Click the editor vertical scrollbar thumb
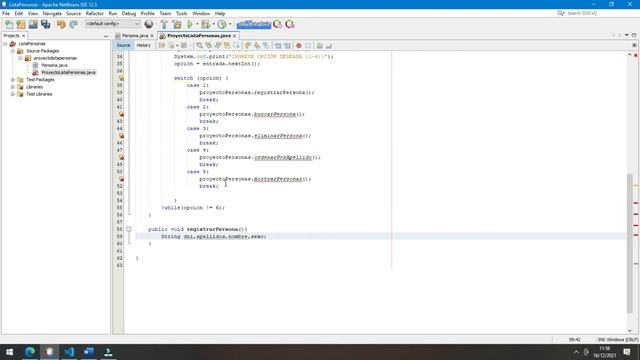The height and width of the screenshot is (360, 640). coord(630,243)
